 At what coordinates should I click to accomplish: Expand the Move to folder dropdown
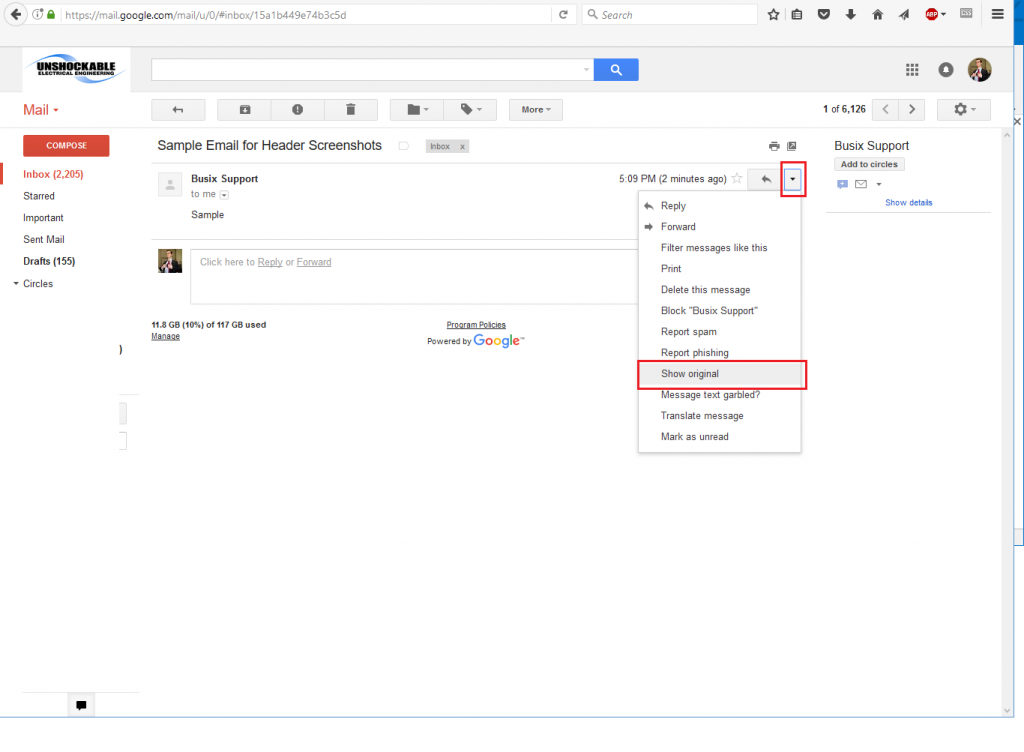415,110
